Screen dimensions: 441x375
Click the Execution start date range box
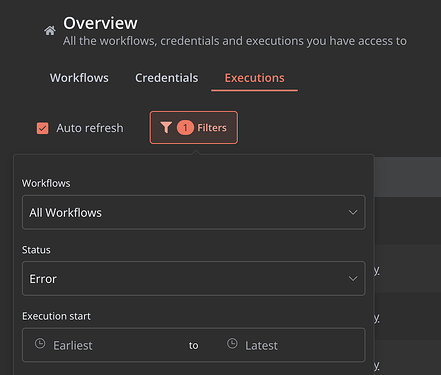194,345
